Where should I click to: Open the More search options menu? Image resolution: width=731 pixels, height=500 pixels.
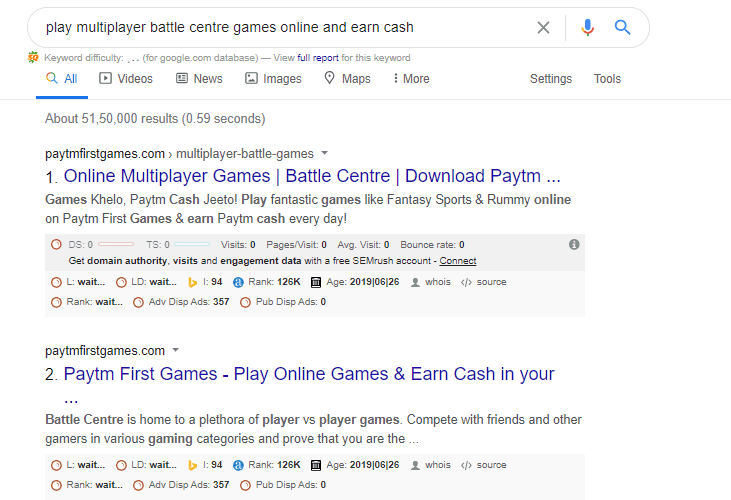(411, 79)
